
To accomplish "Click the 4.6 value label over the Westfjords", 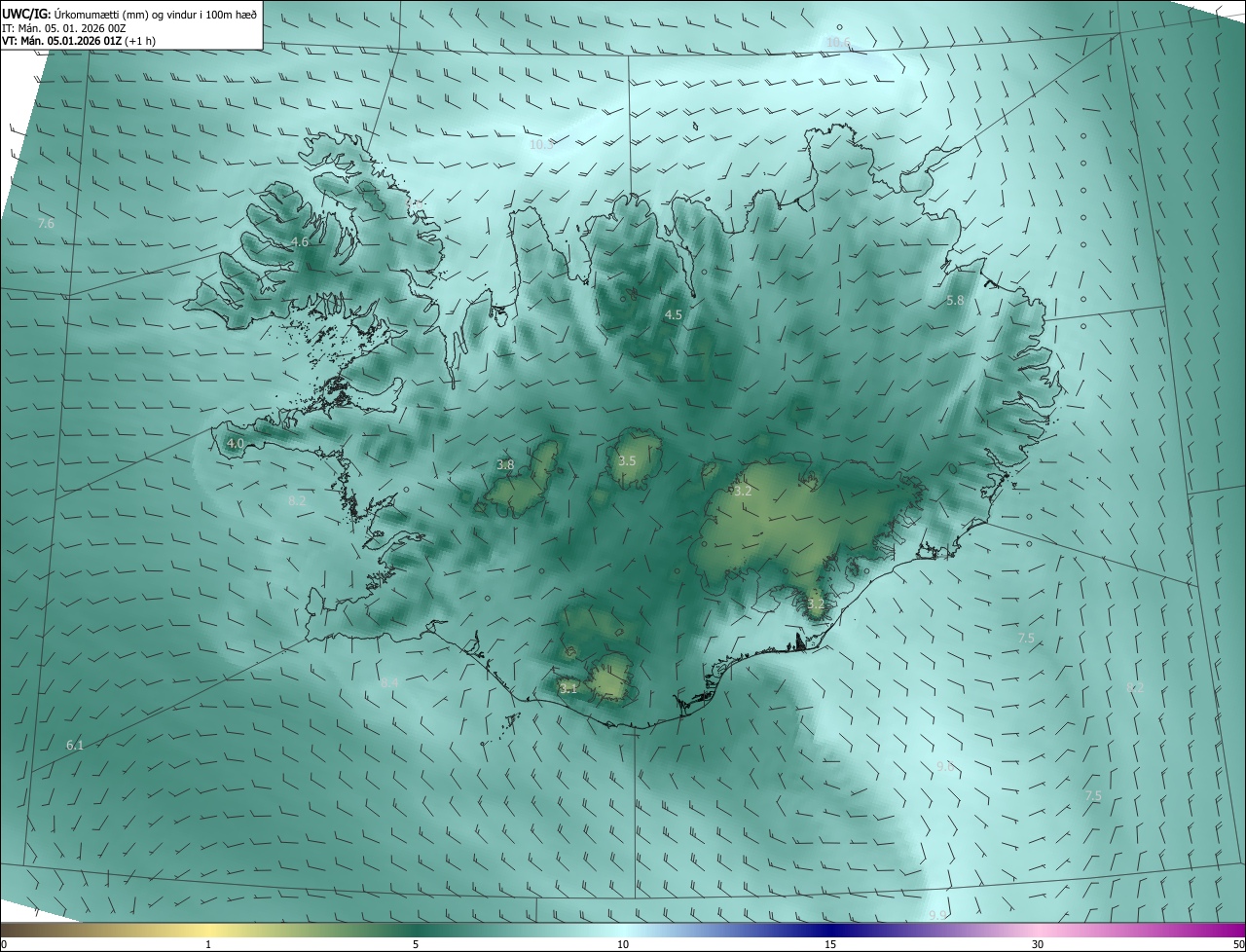I will click(300, 241).
